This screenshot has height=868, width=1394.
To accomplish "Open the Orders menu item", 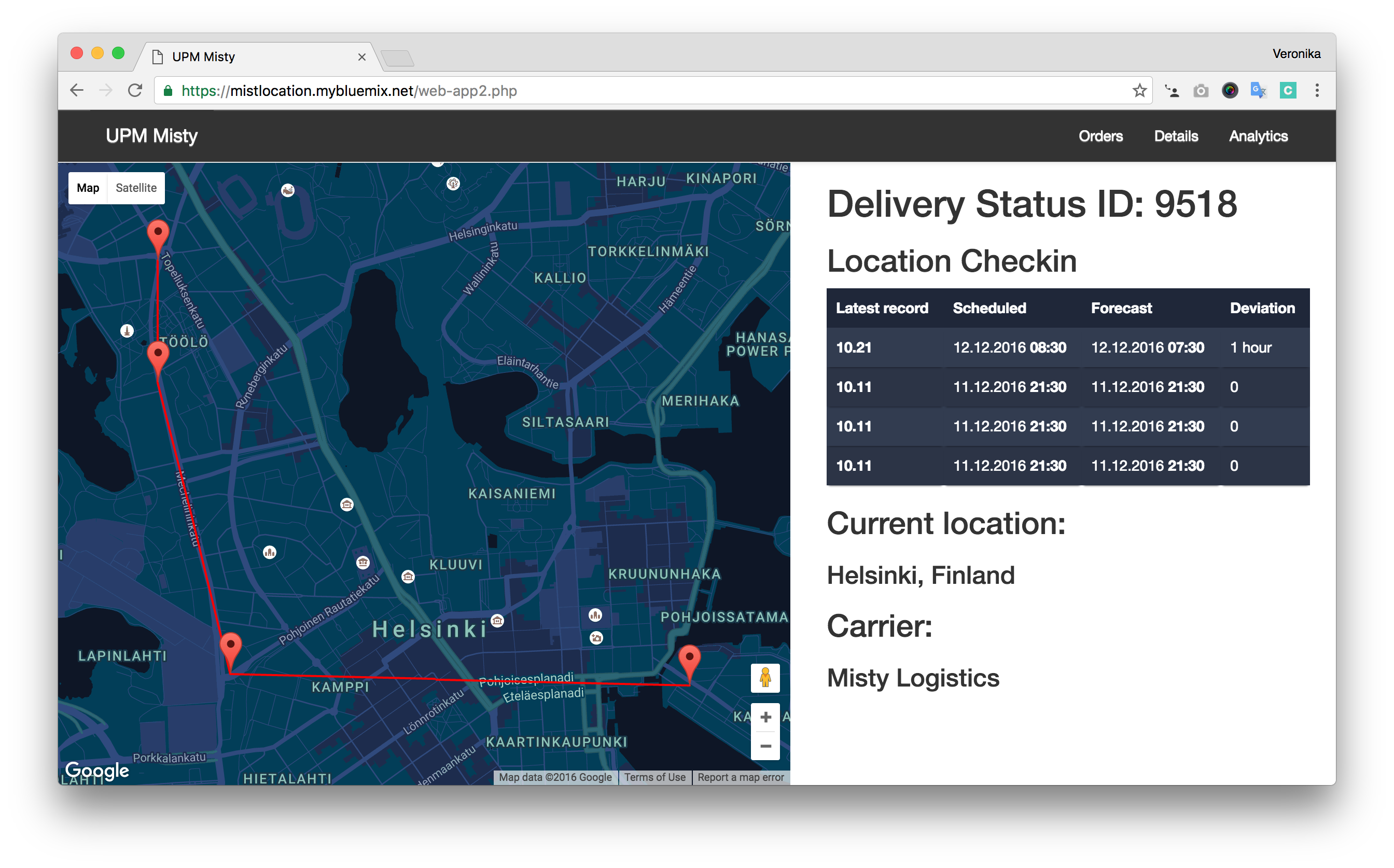I will [1100, 136].
